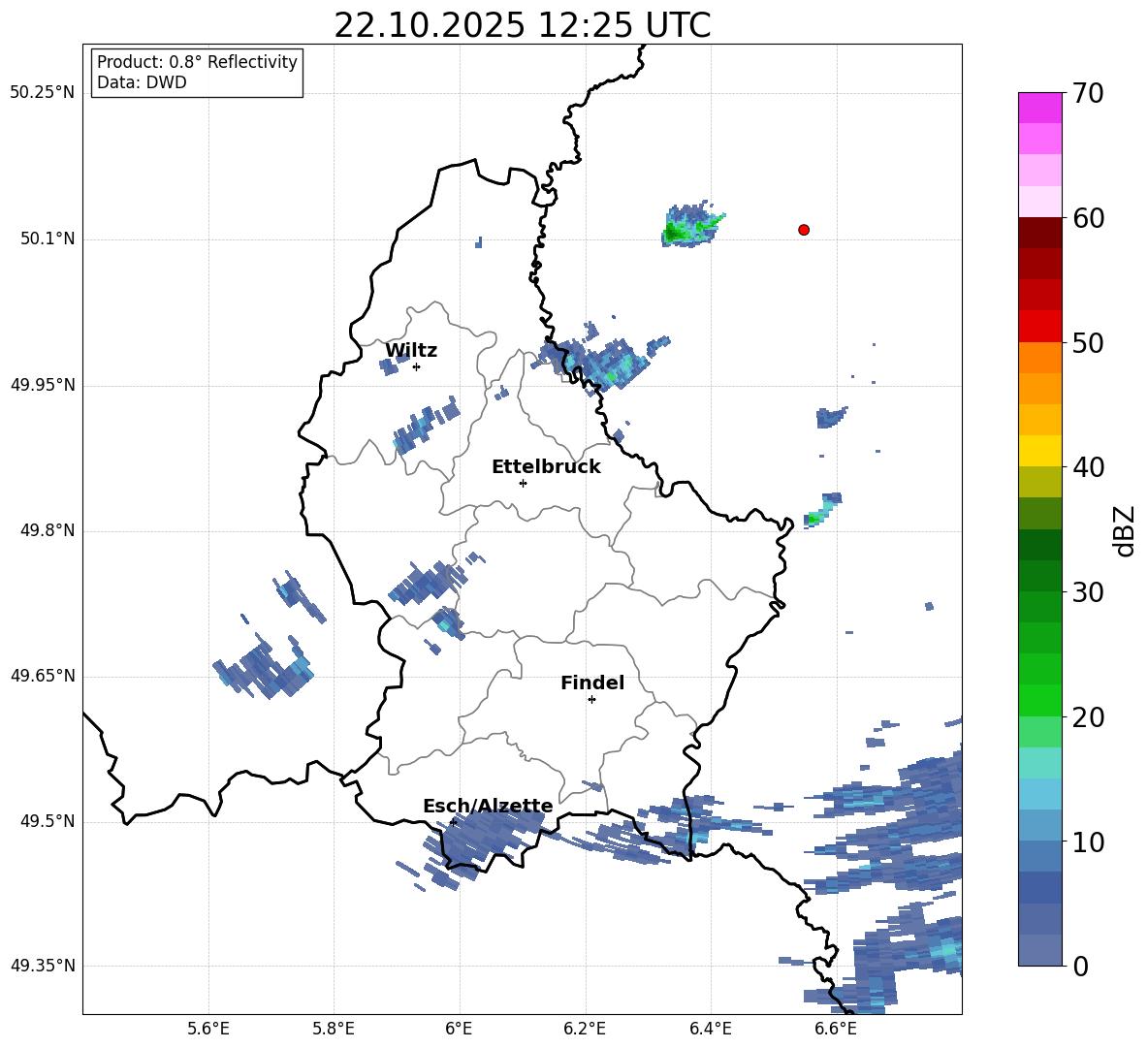Screen dimensions: 1148x1048
Task: Click the cross marker below Wiltz
Action: (x=416, y=366)
